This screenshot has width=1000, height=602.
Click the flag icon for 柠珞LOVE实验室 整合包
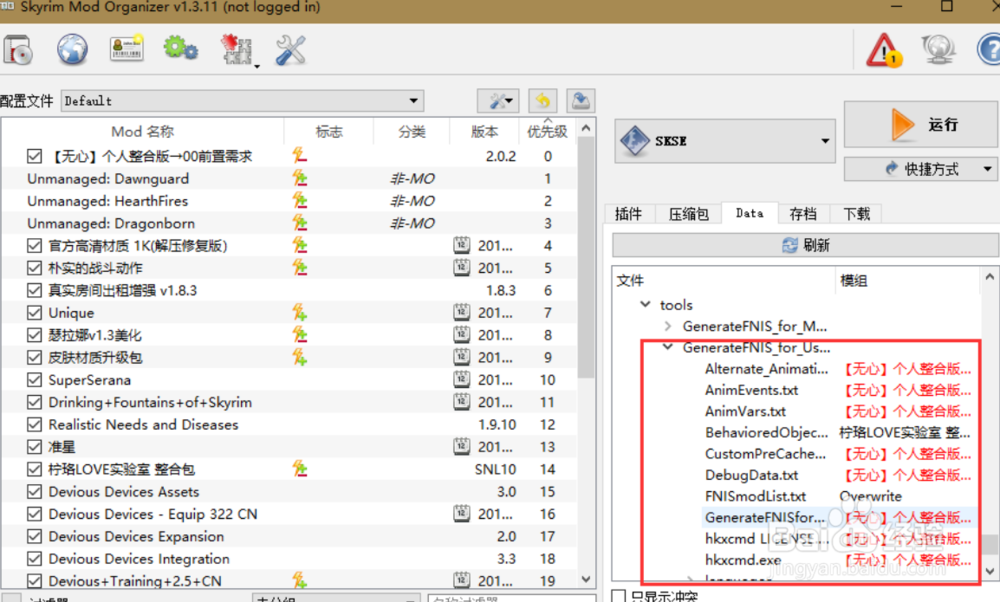[x=300, y=469]
